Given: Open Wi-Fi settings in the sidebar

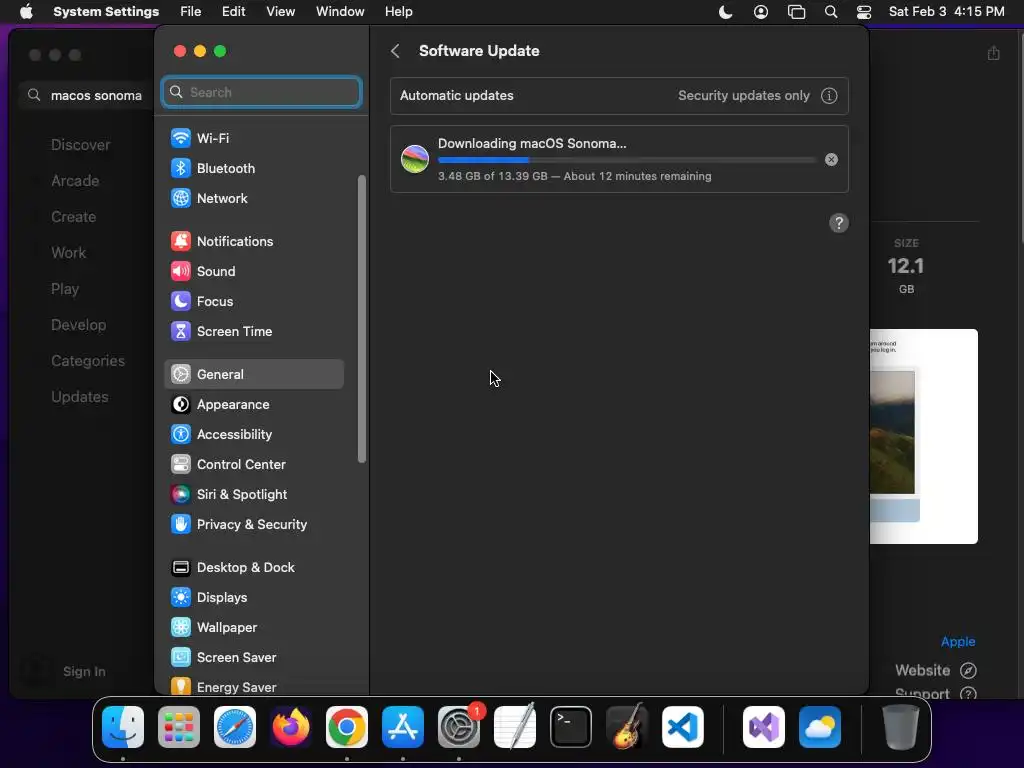Looking at the screenshot, I should pyautogui.click(x=253, y=138).
